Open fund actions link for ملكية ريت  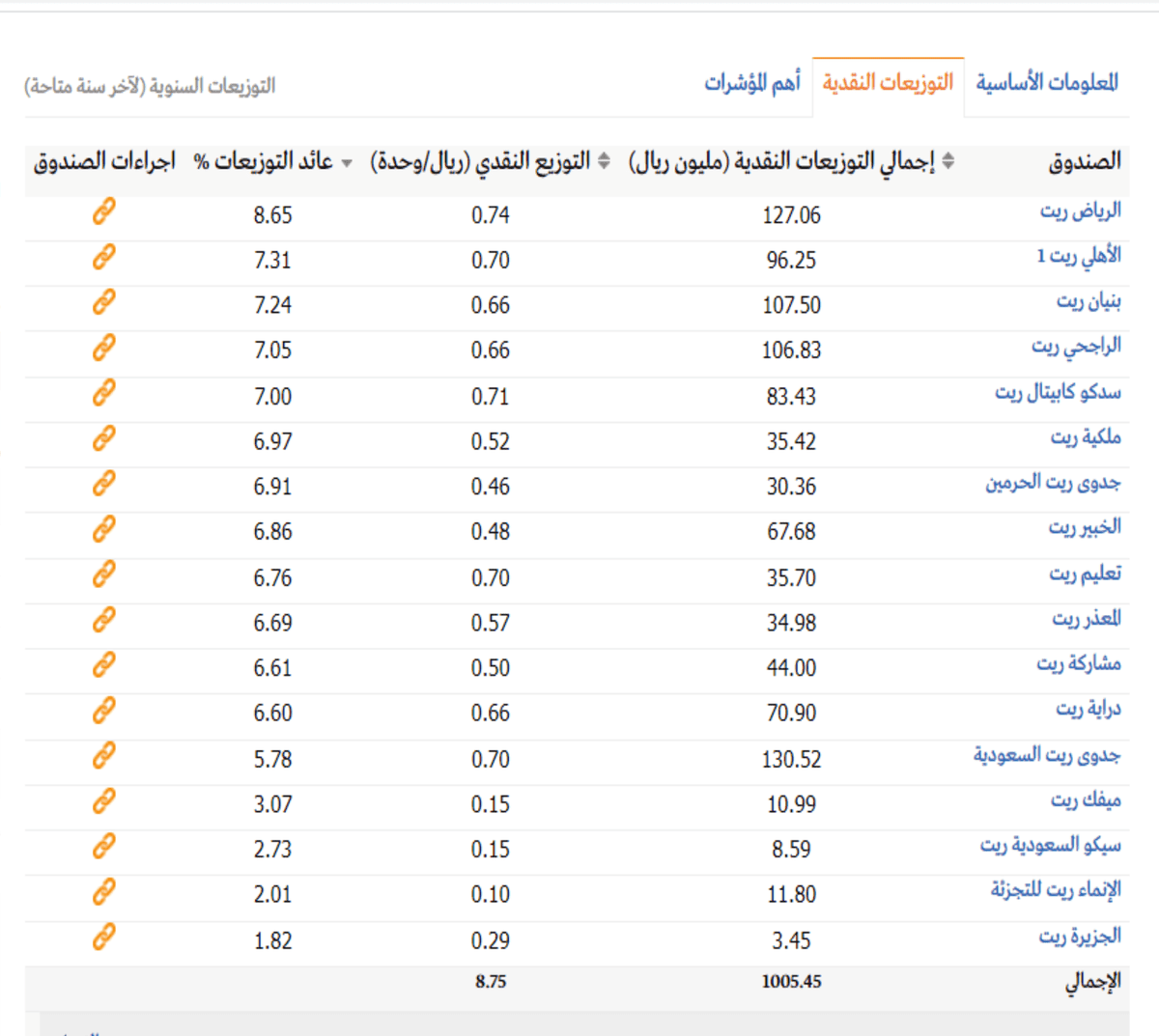coord(104,438)
